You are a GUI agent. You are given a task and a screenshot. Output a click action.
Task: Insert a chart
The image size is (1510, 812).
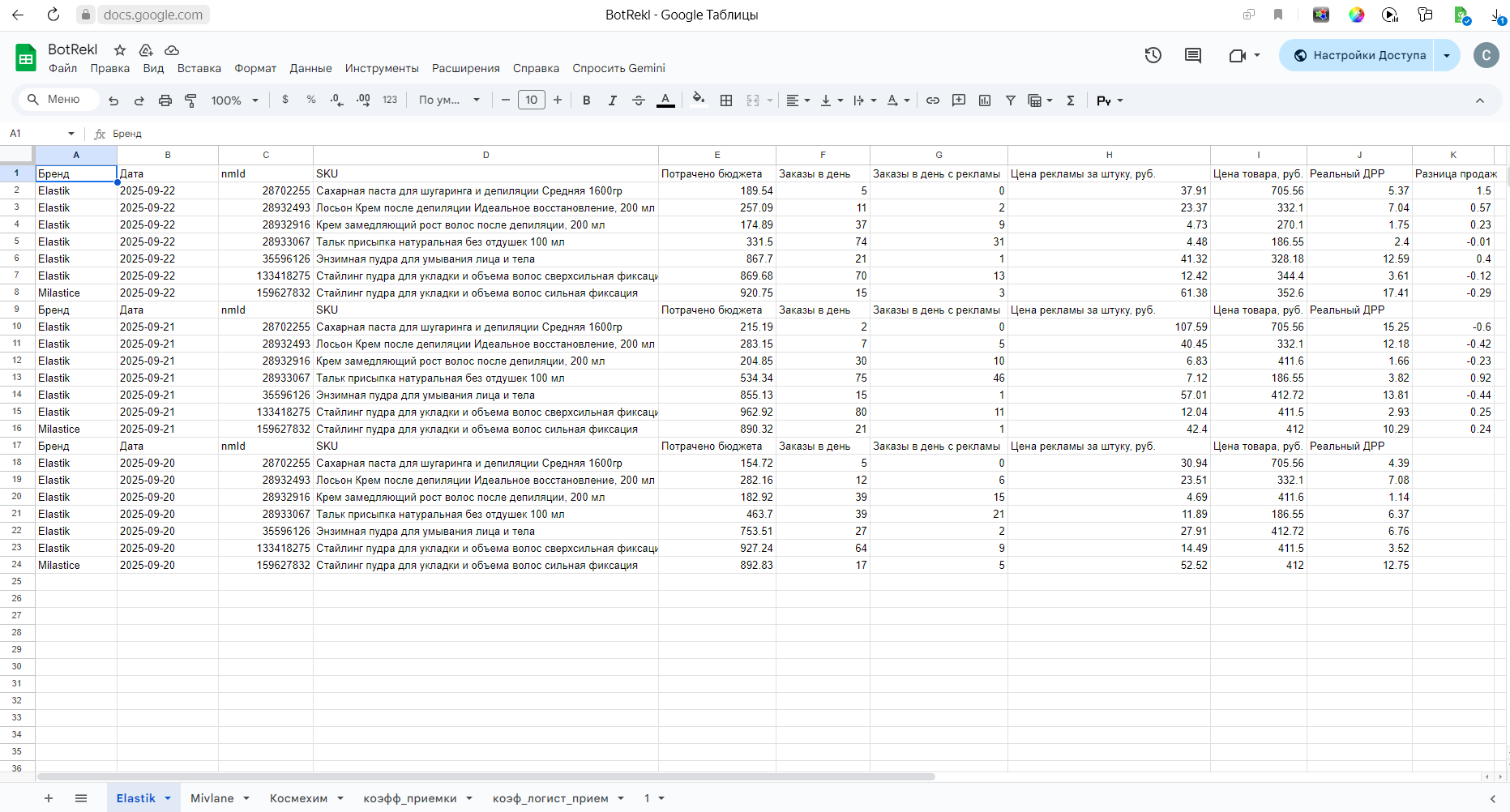tap(985, 100)
